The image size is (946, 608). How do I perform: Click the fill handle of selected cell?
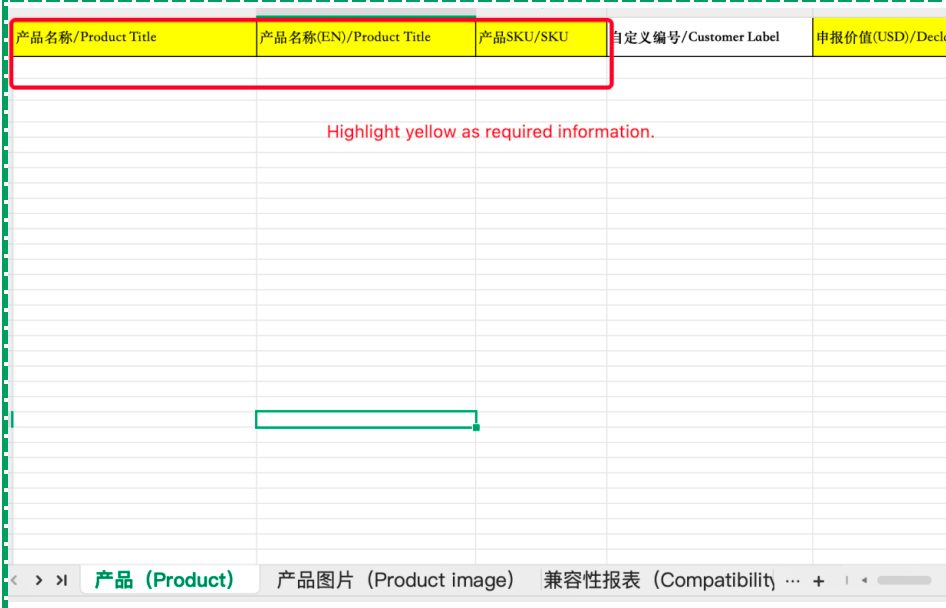click(x=476, y=428)
